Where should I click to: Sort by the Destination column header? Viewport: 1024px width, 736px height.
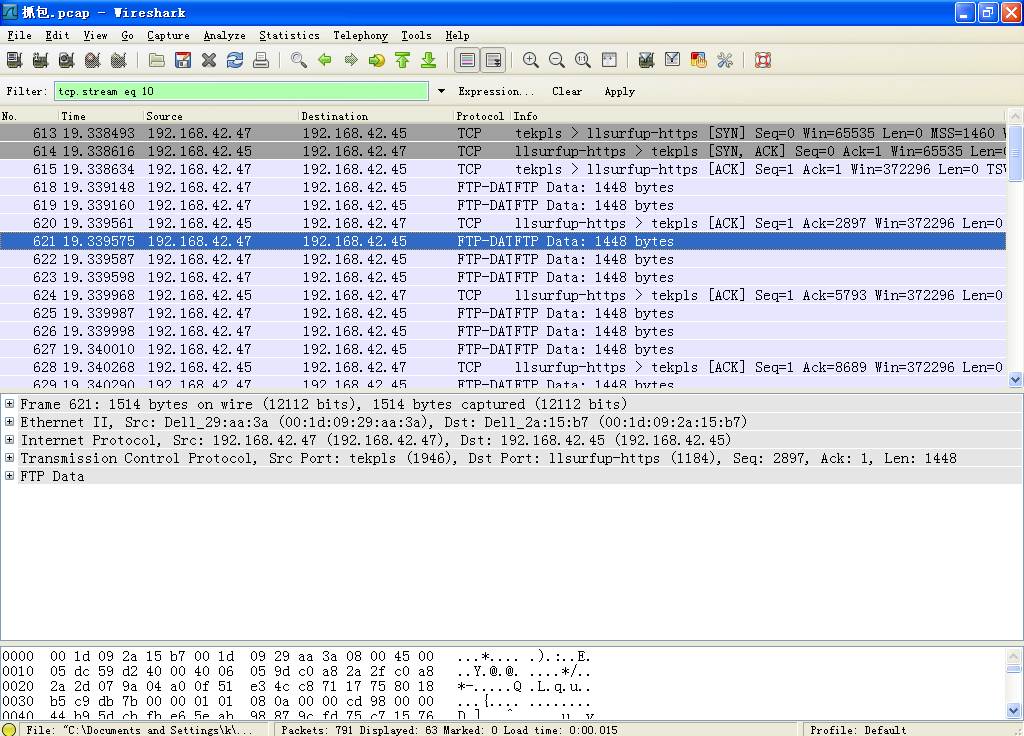tap(376, 116)
